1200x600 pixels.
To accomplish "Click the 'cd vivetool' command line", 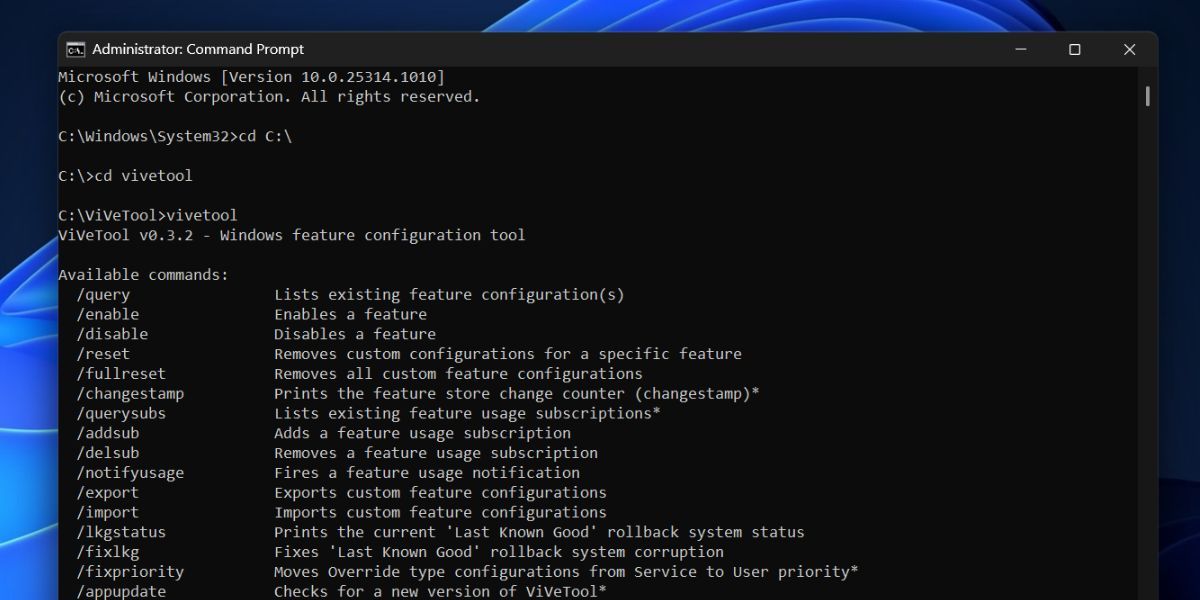I will 125,176.
